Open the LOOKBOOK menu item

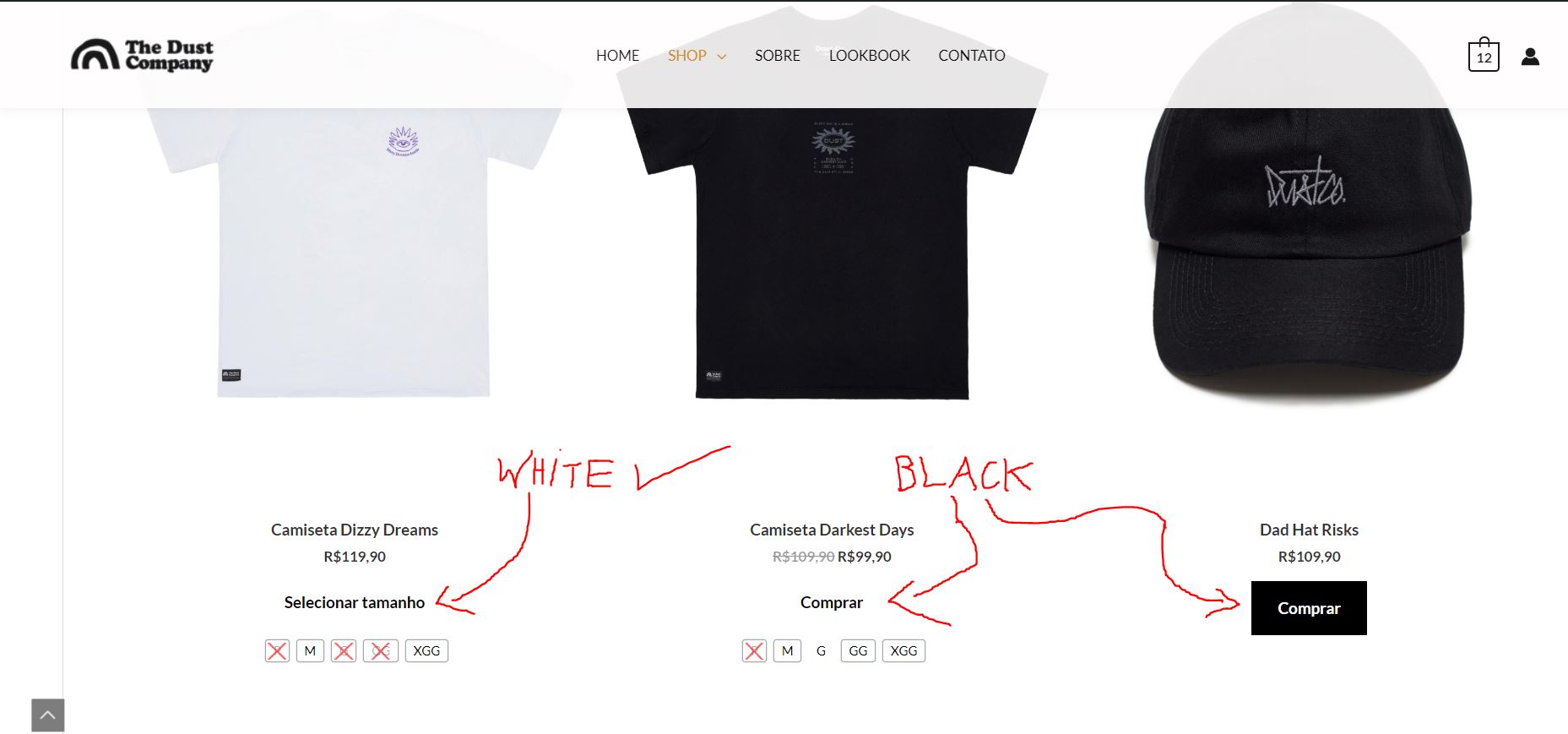click(x=869, y=56)
